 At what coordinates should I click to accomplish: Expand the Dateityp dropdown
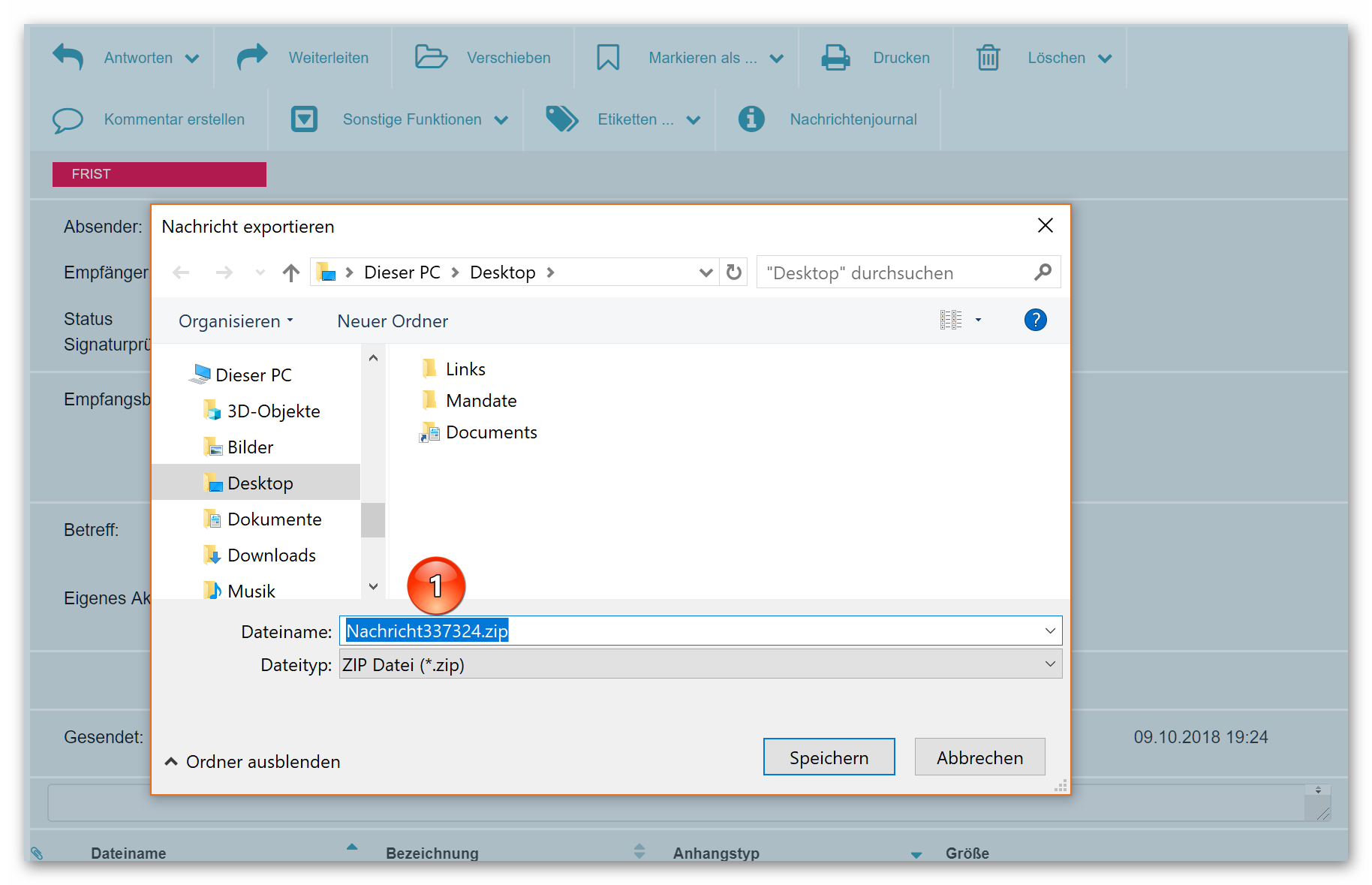(1049, 664)
